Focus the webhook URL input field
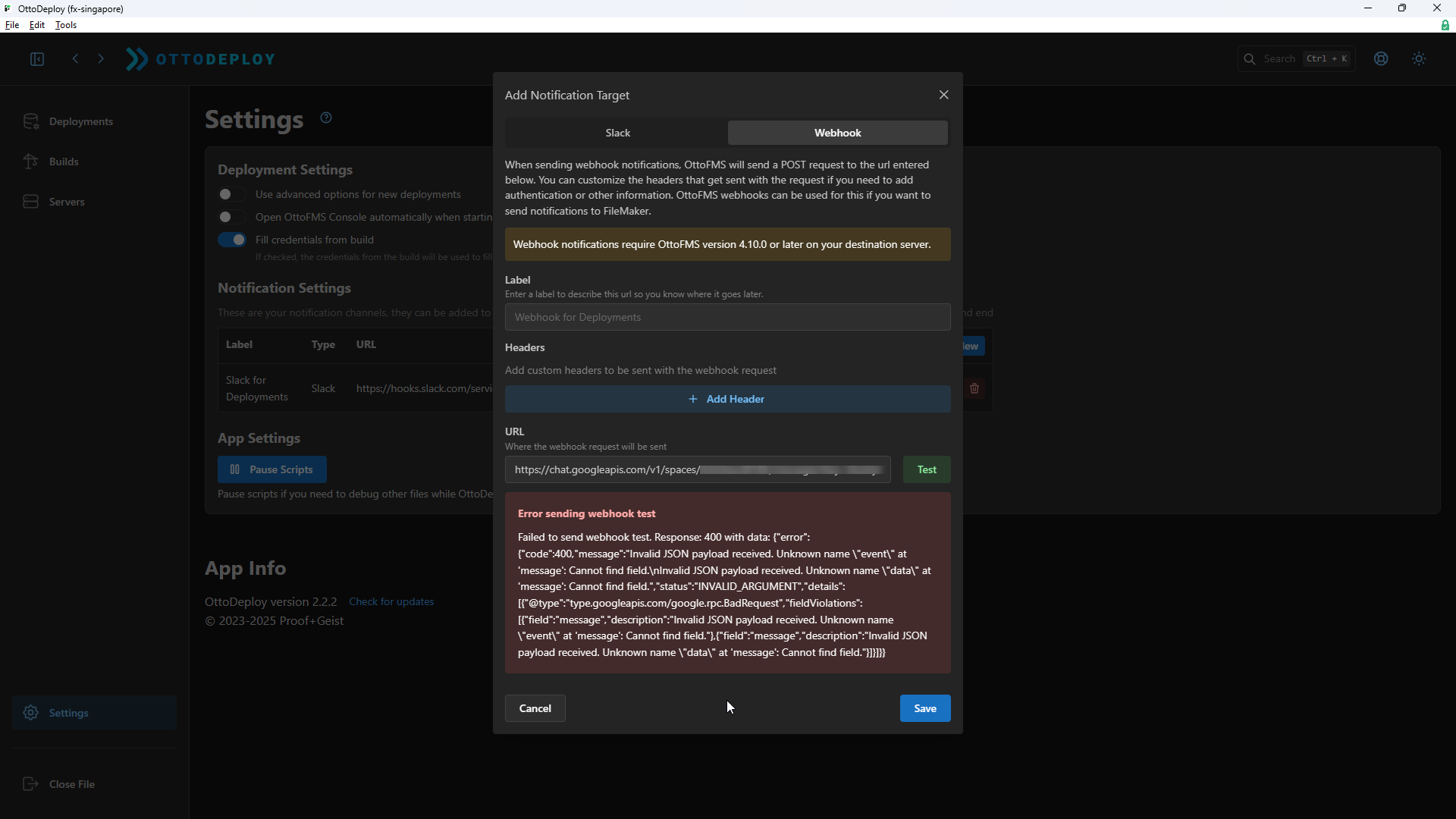 pos(698,469)
